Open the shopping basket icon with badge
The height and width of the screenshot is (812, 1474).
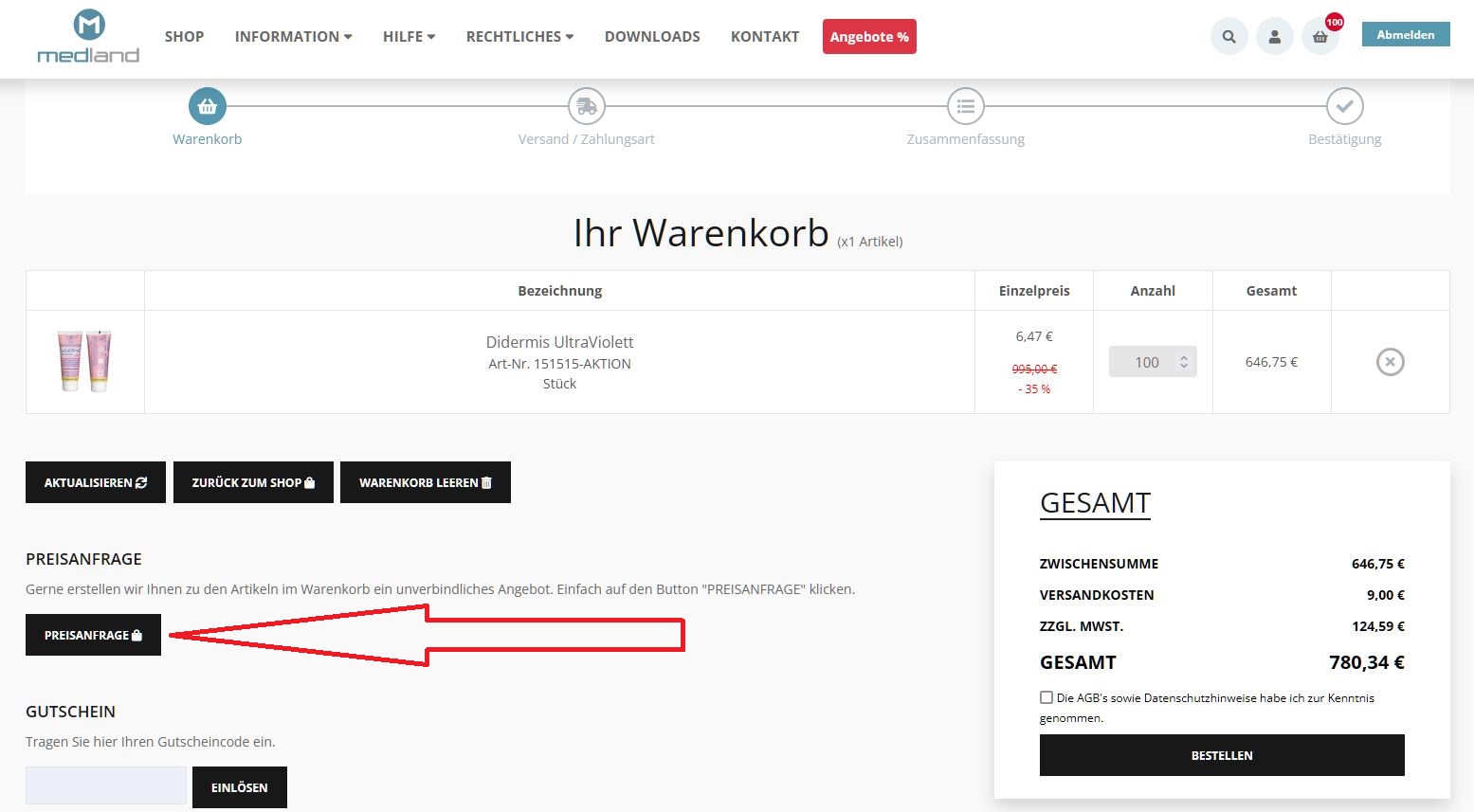point(1319,37)
